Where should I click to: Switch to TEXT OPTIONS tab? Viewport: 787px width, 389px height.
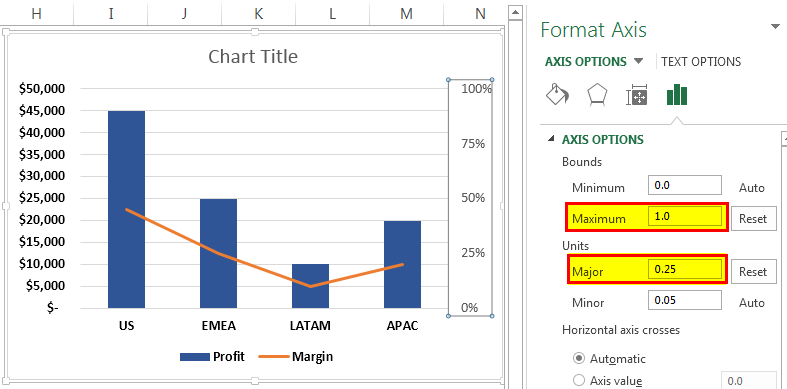[x=701, y=62]
